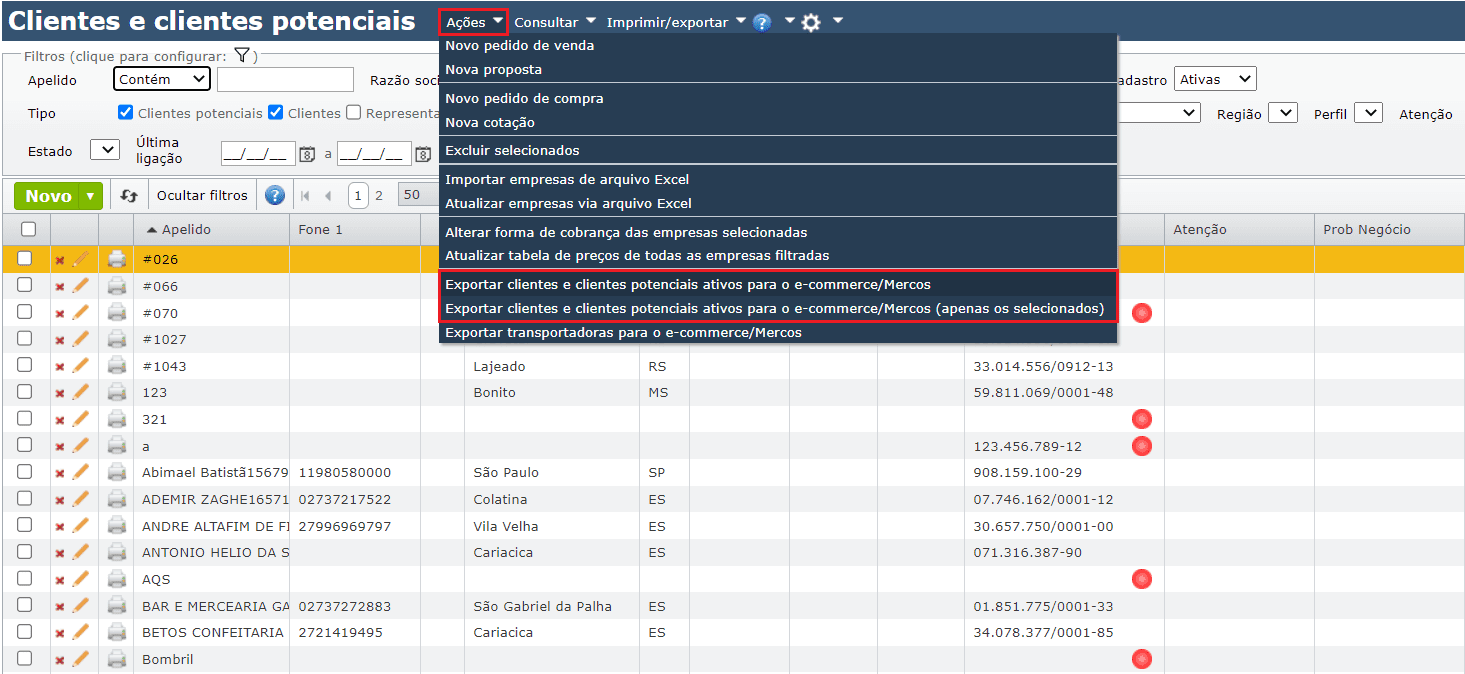This screenshot has width=1465, height=674.
Task: Open calendar picker for first Última ligação date
Action: pyautogui.click(x=308, y=154)
